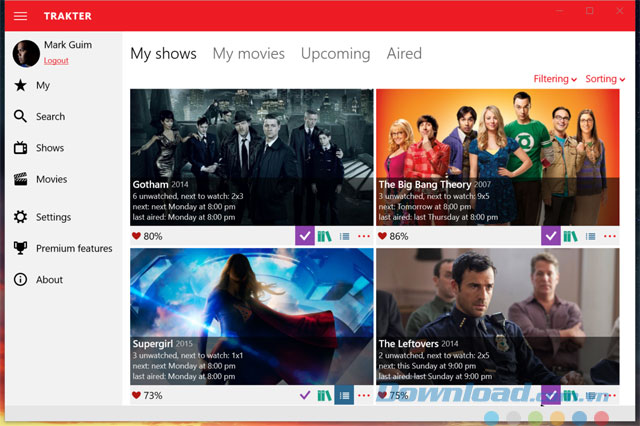Click collection books icon for The Big Bang Theory
Viewport: 640px width, 426px height.
571,236
